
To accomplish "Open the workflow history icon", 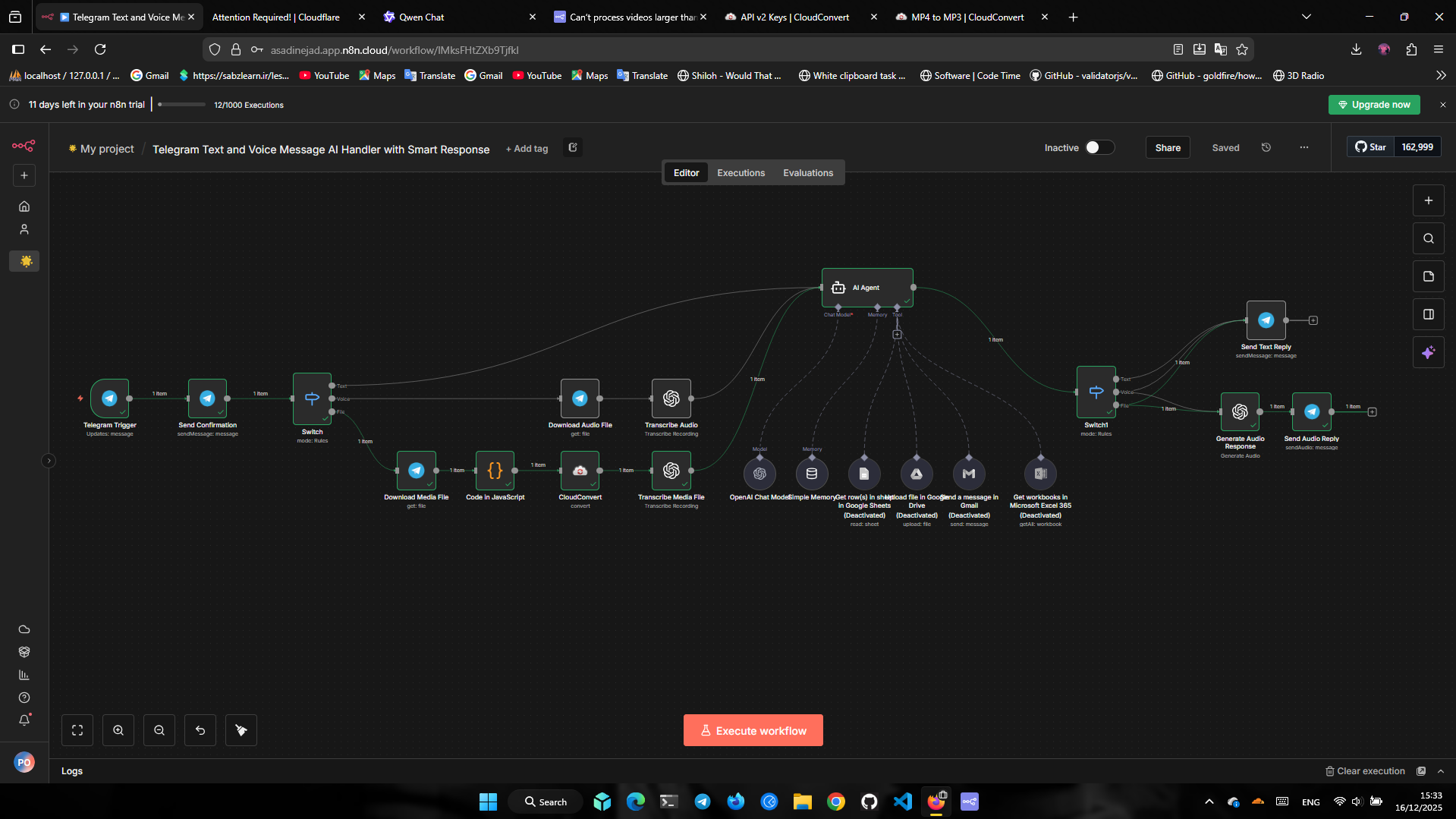I will (1266, 148).
